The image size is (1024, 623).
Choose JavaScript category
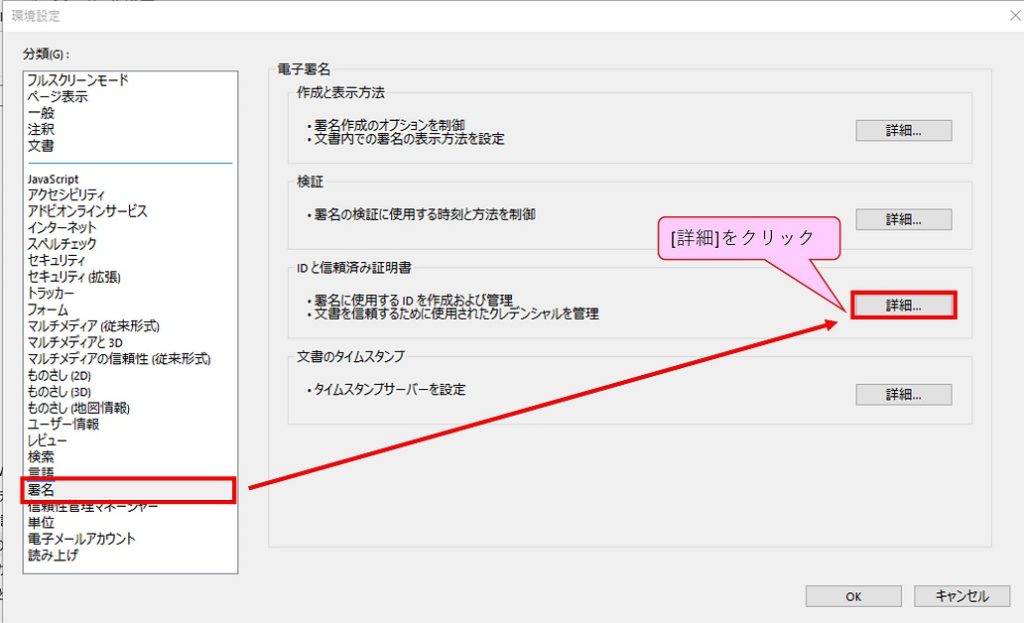pyautogui.click(x=53, y=178)
